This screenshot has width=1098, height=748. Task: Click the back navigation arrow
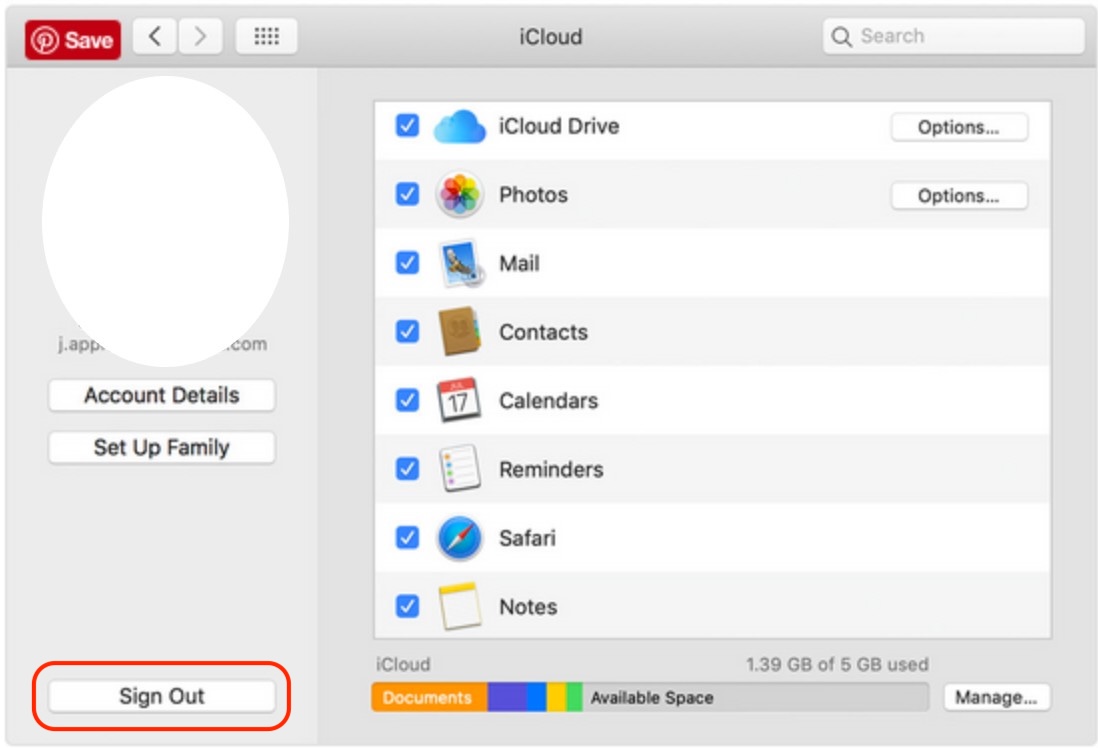[156, 37]
